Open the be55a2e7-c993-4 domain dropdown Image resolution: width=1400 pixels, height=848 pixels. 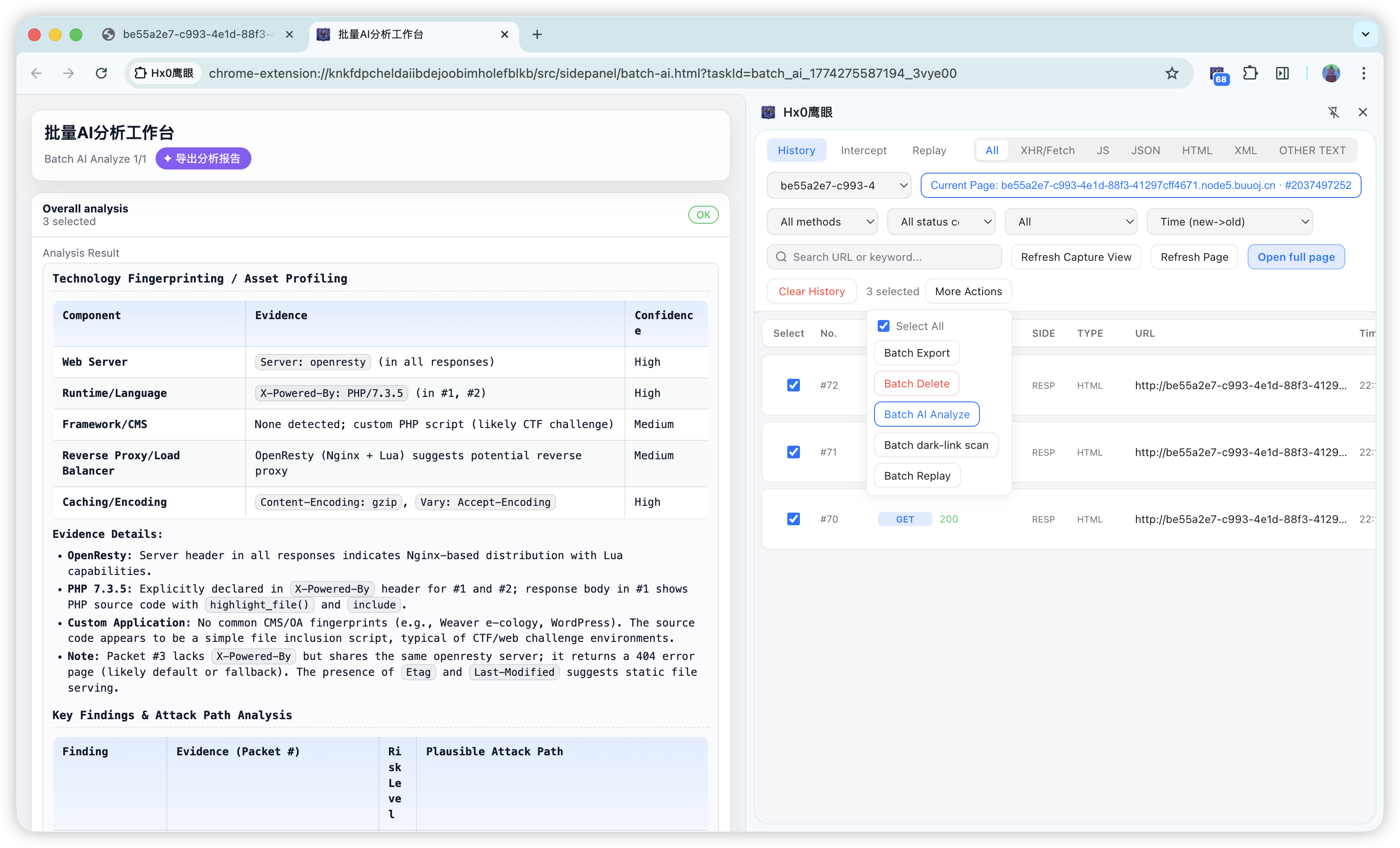[839, 186]
